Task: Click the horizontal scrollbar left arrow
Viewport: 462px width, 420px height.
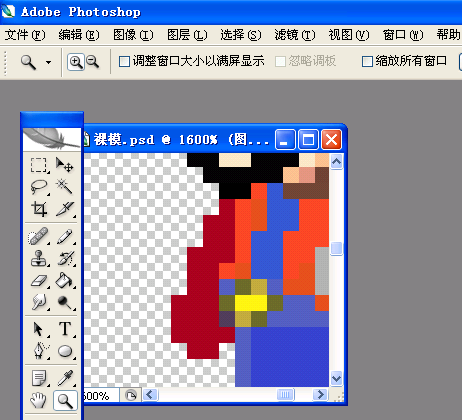Action: [150, 395]
